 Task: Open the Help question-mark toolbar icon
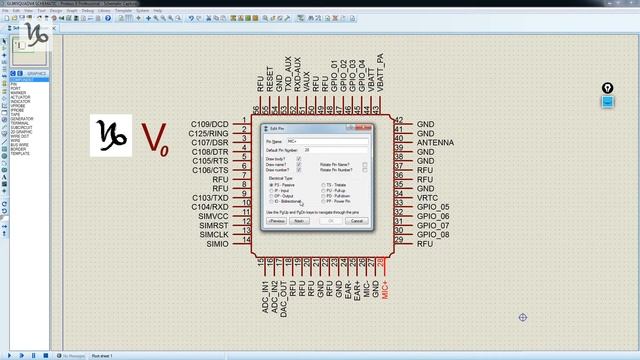click(108, 18)
